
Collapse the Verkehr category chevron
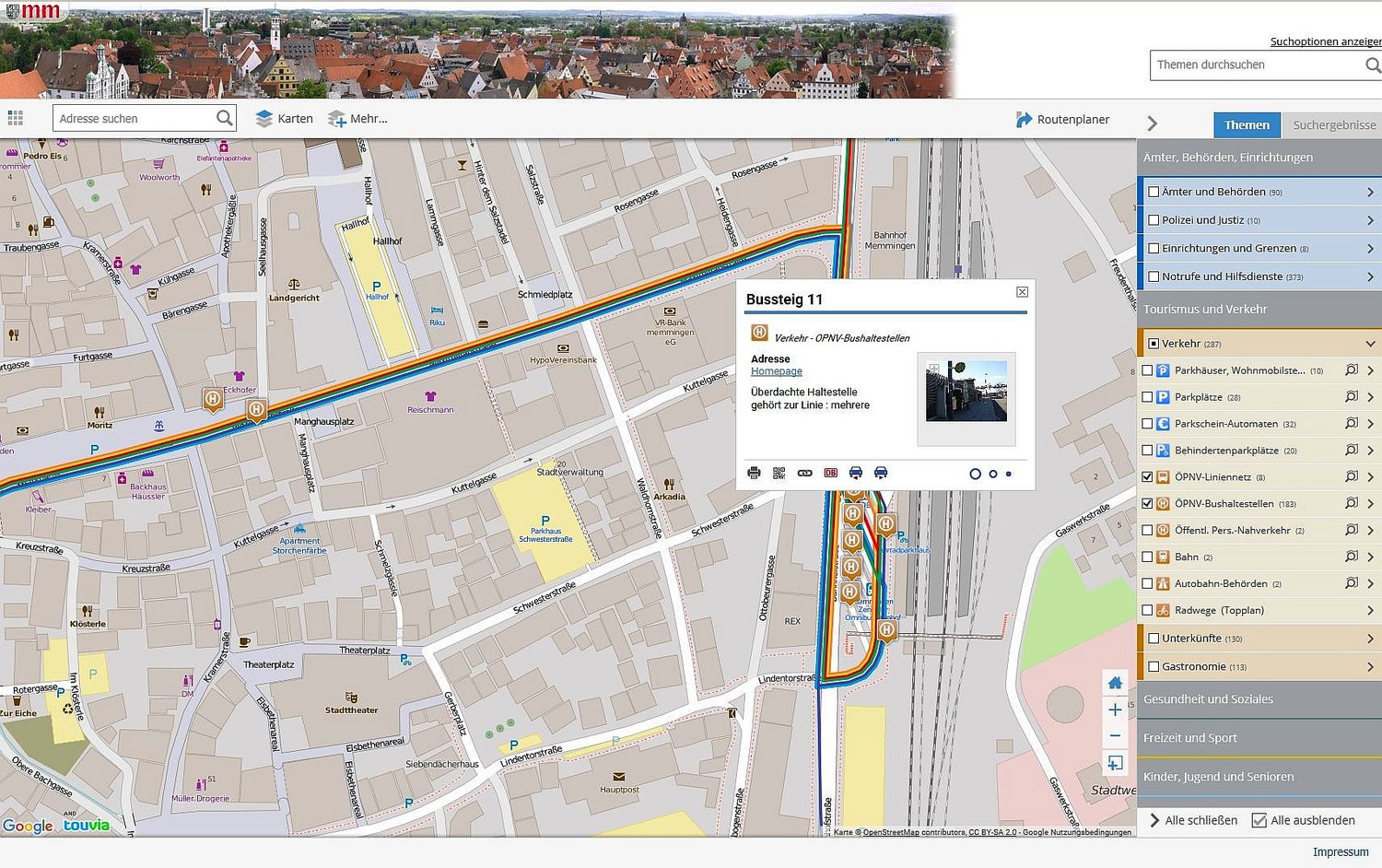click(1370, 344)
